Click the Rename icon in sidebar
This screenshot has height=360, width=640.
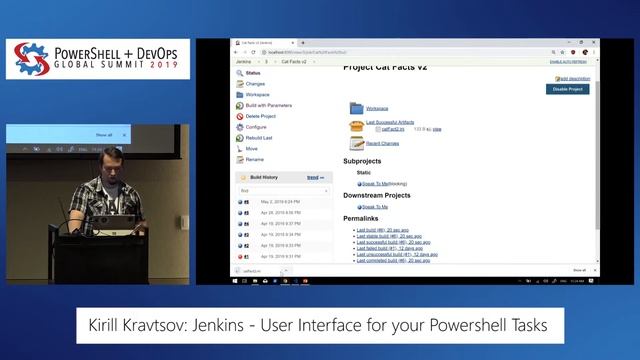[x=240, y=160]
